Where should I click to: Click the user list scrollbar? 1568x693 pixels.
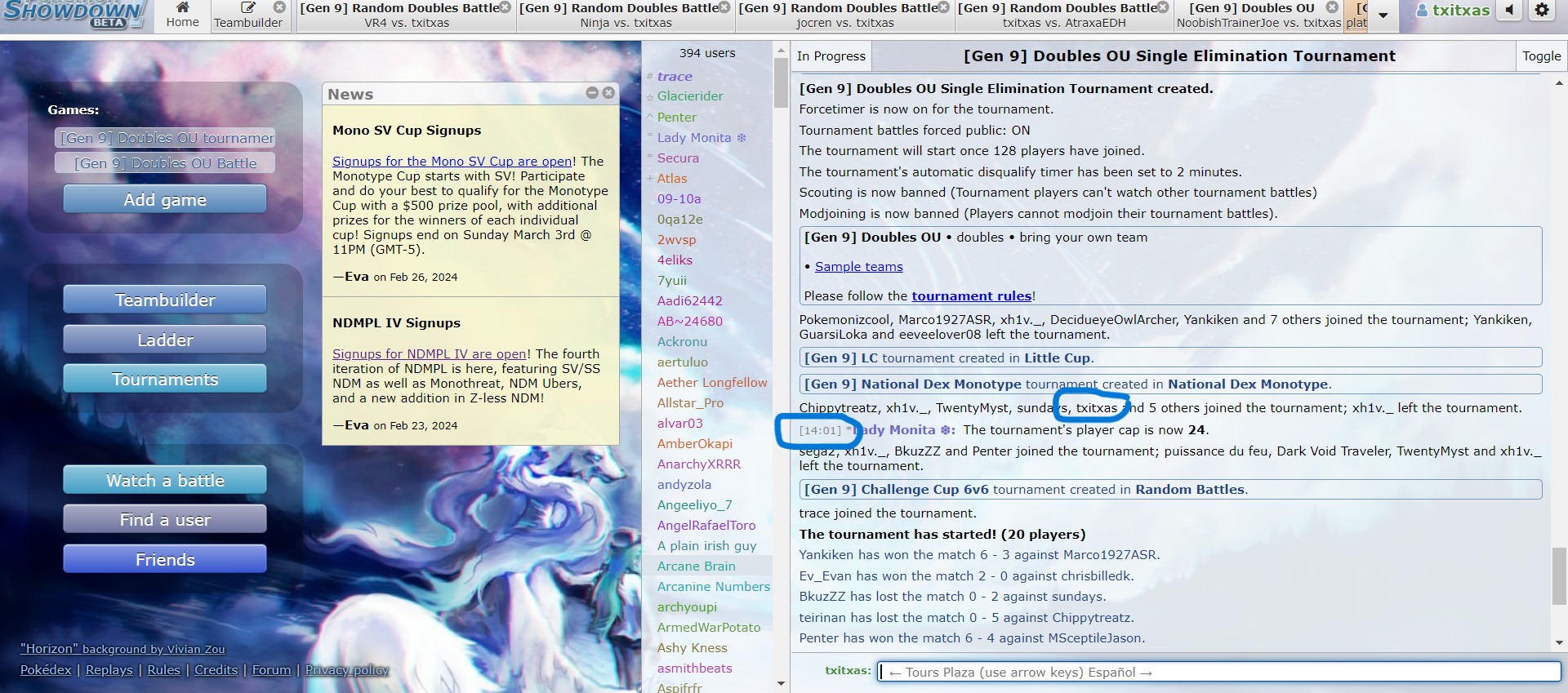(x=781, y=82)
